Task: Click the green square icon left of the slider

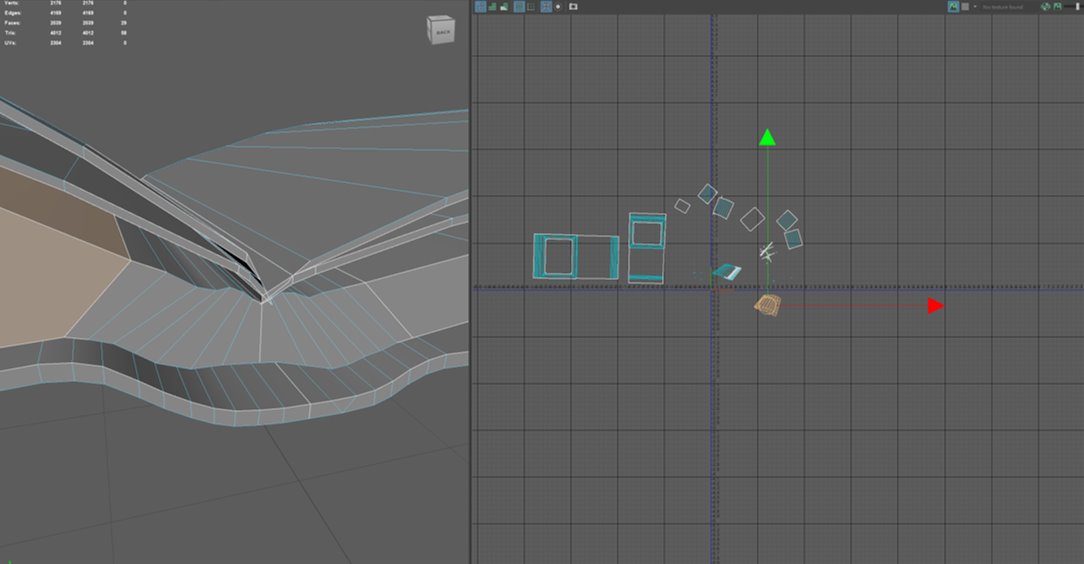Action: 1056,6
